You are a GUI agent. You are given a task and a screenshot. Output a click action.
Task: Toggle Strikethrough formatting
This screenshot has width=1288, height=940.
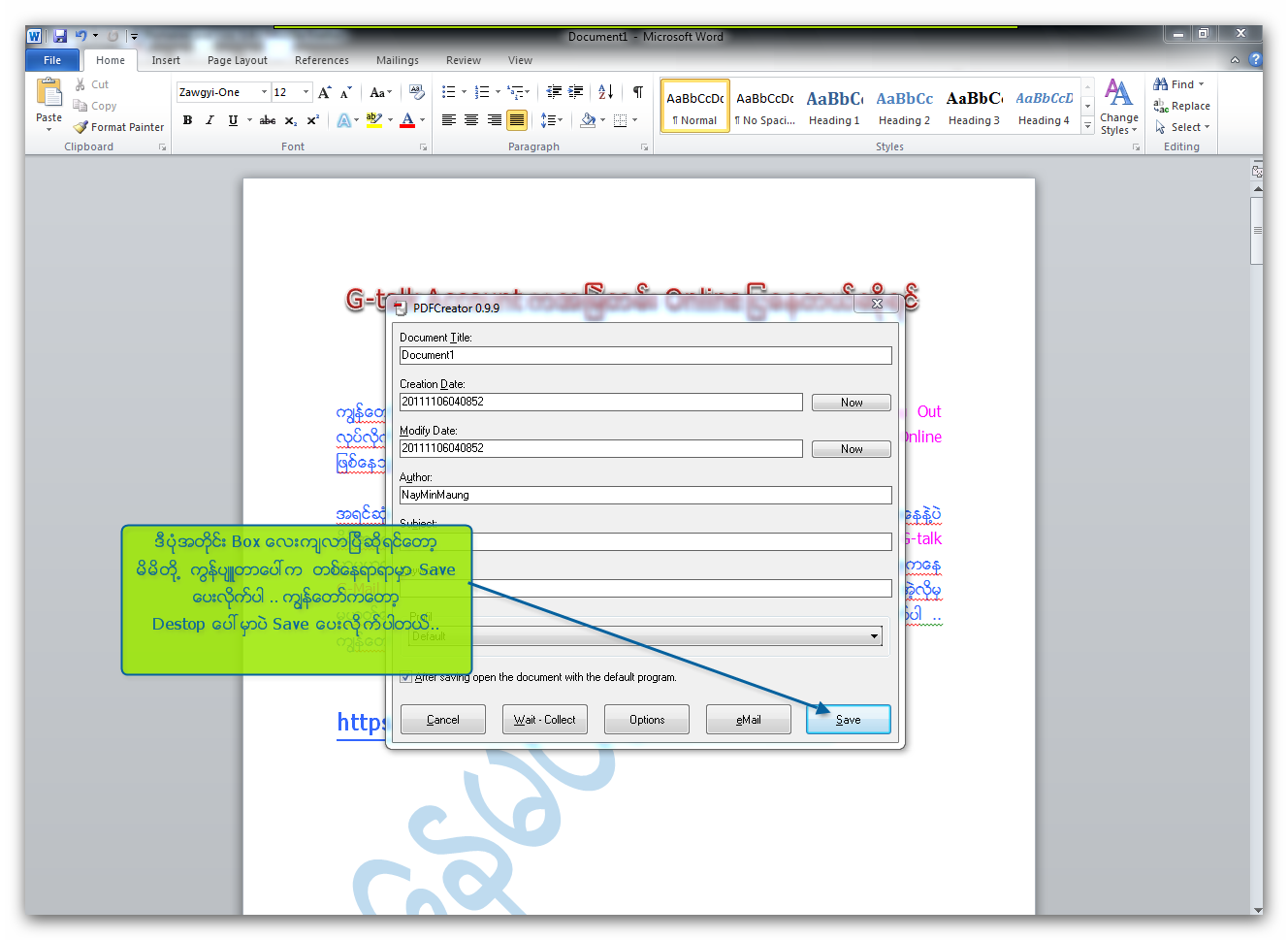pos(268,120)
